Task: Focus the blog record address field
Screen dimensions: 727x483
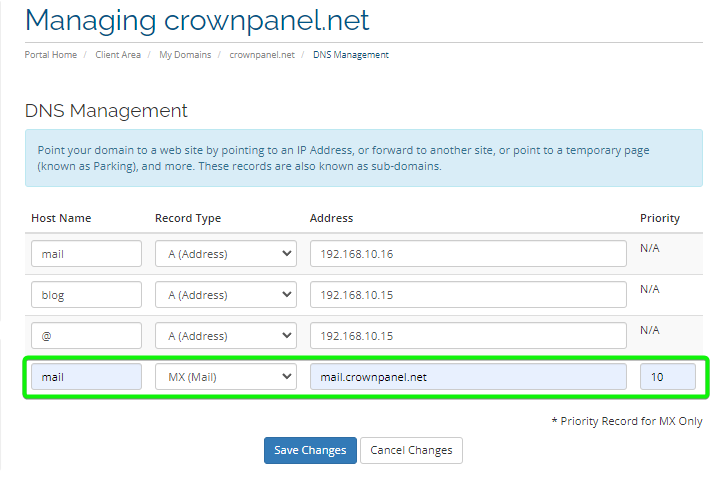Action: click(468, 294)
